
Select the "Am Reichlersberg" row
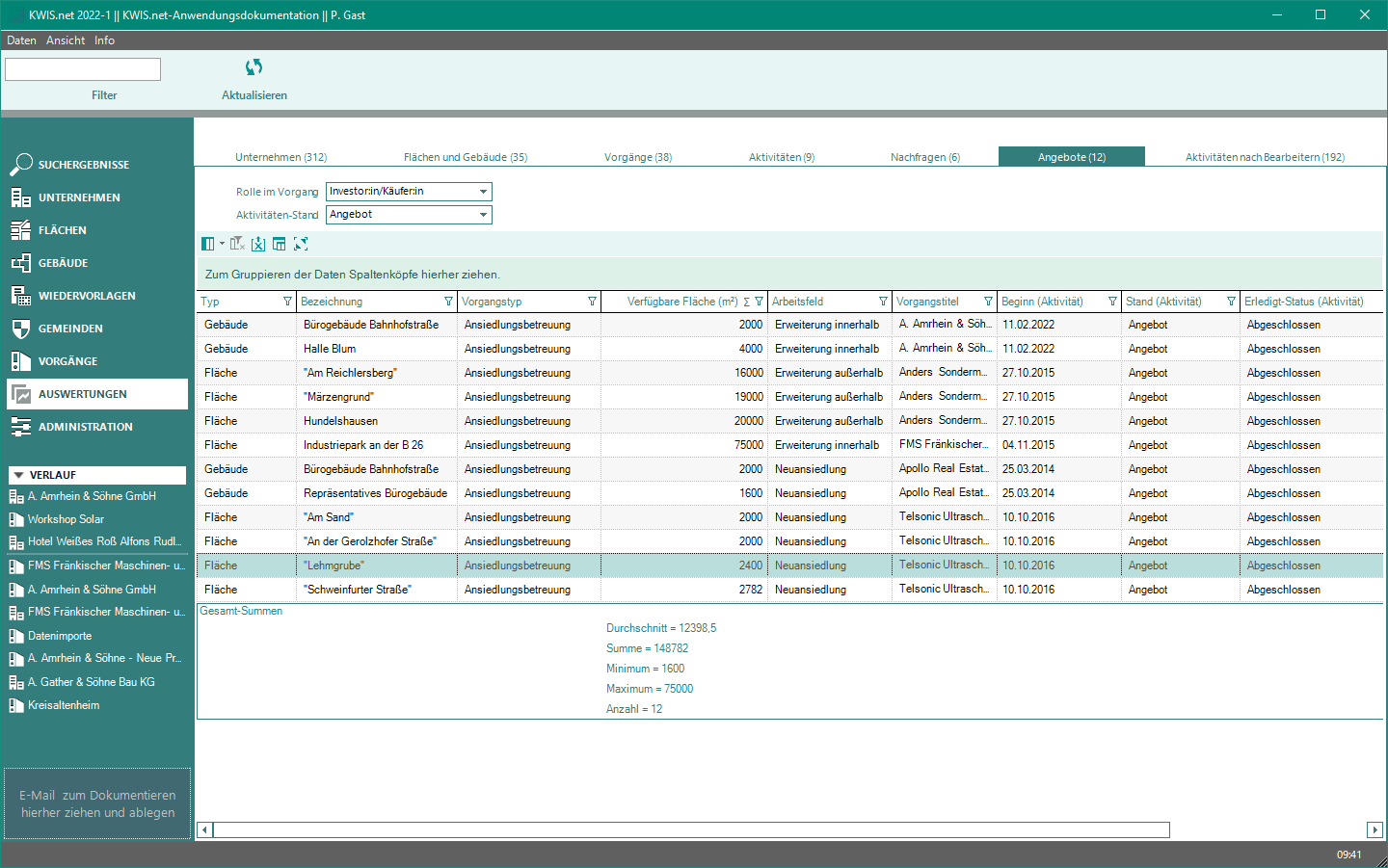pos(789,373)
